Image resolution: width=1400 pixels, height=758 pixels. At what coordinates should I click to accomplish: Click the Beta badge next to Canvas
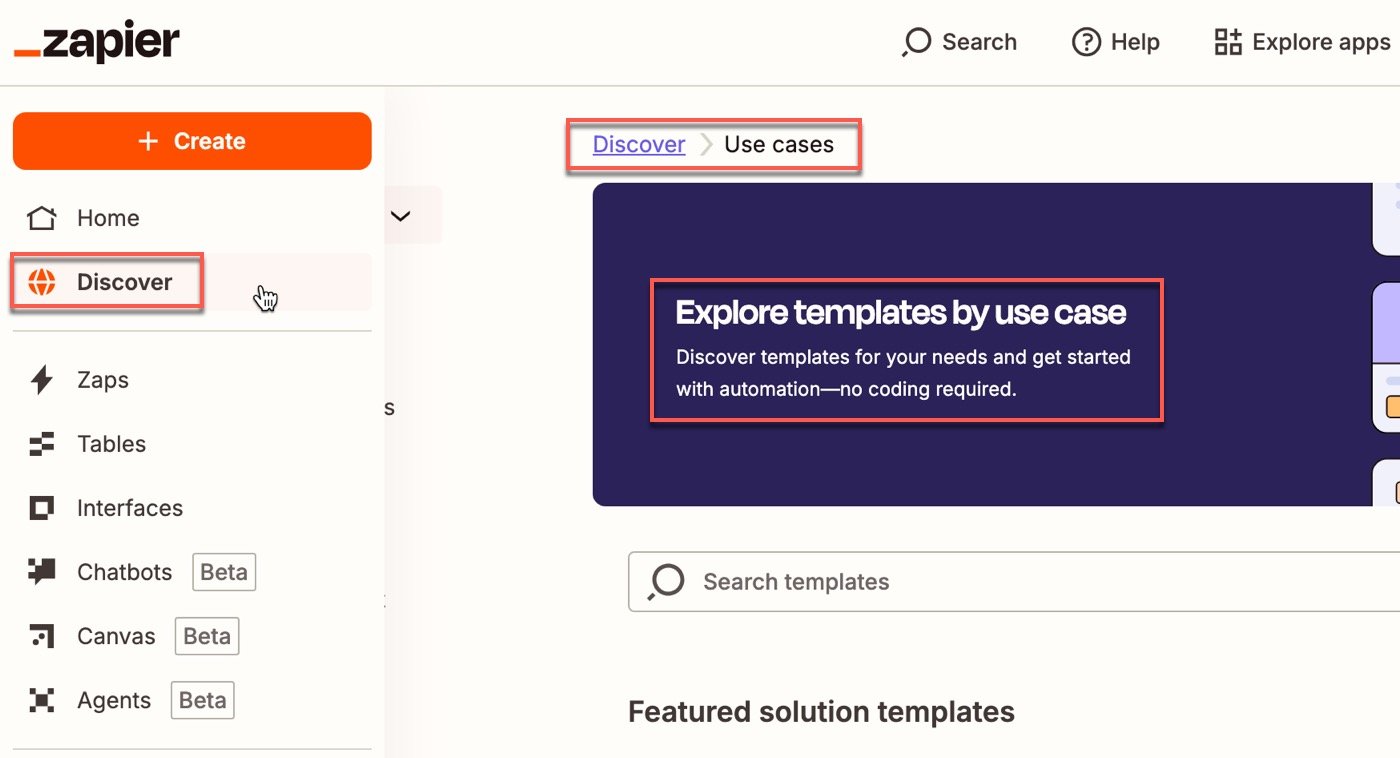coord(207,636)
